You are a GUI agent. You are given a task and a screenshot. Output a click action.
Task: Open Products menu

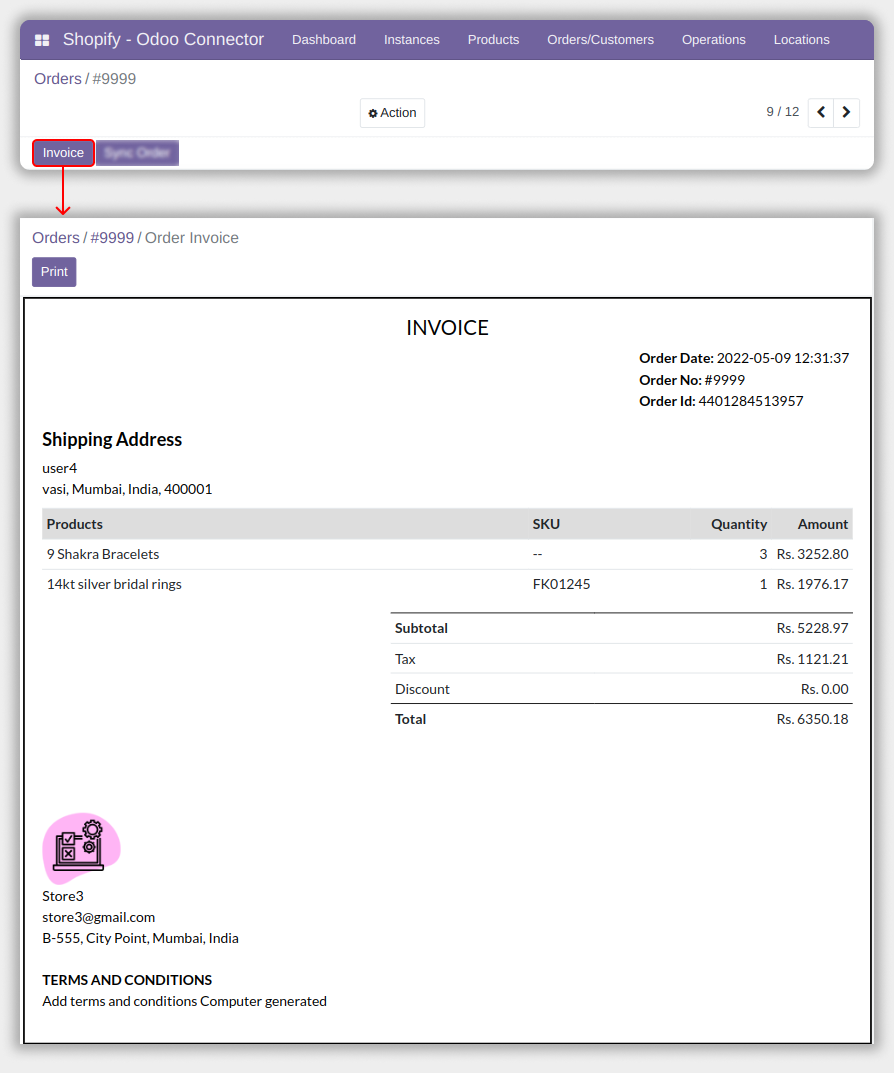click(x=493, y=40)
